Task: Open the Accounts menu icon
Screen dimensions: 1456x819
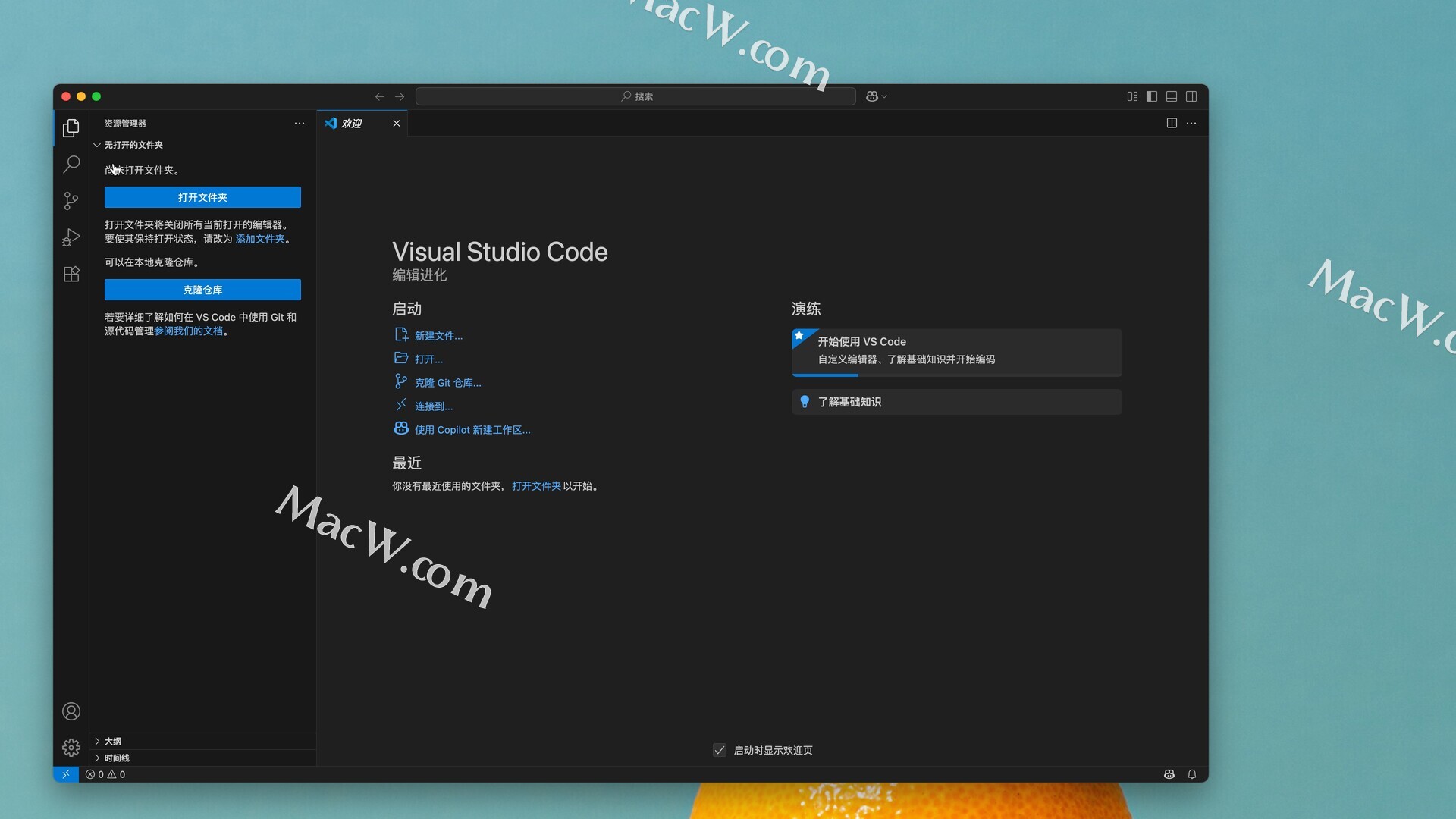Action: point(71,711)
